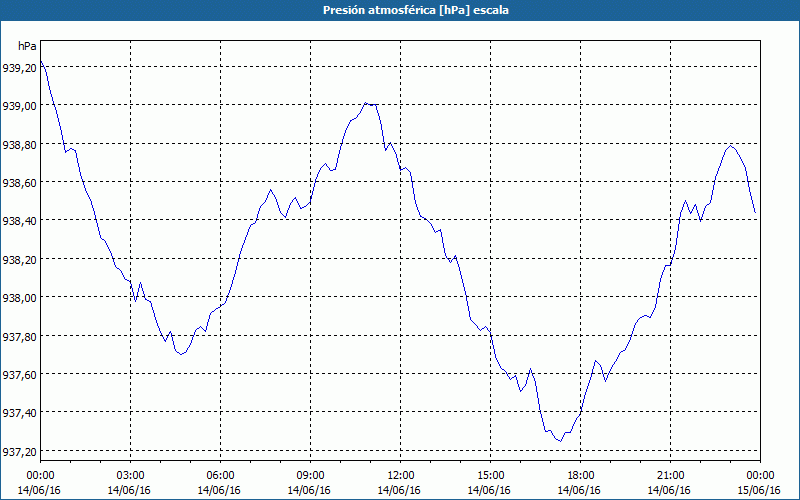Select the 21:00 time axis label

point(670,475)
